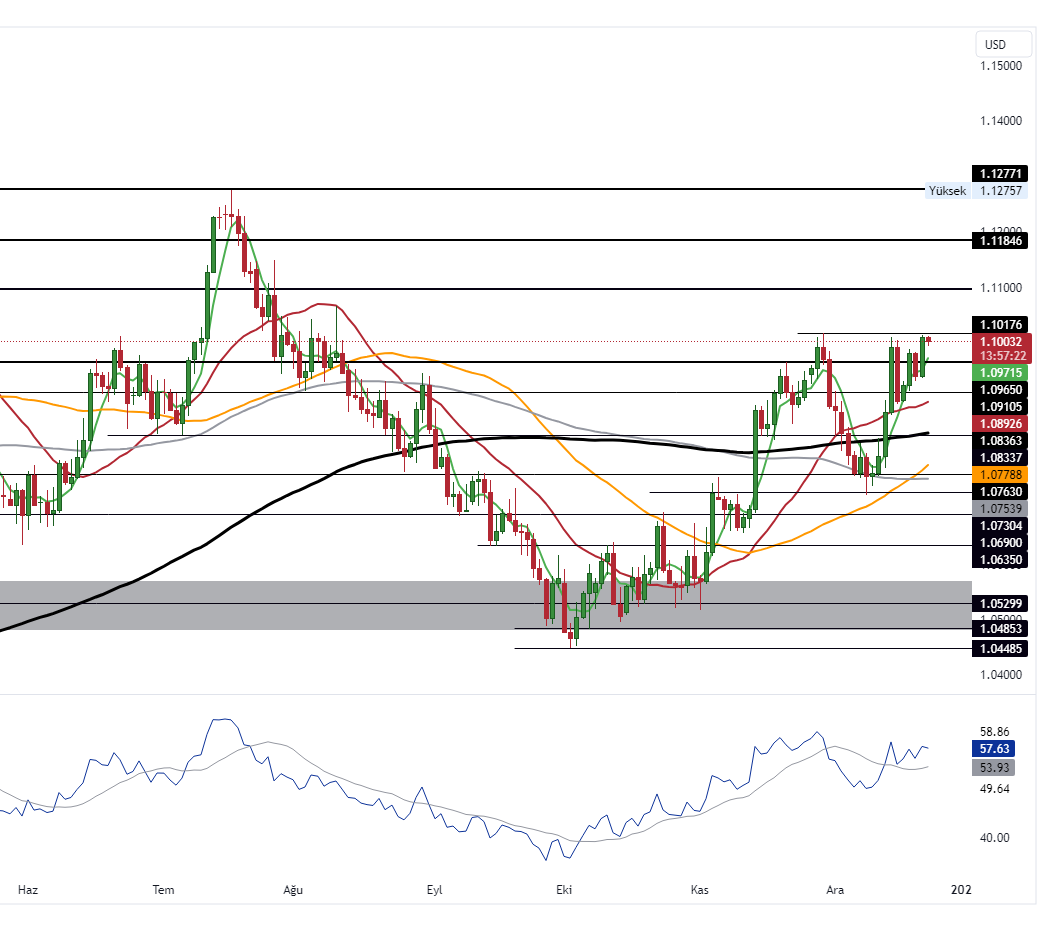The image size is (1046, 939).
Task: Click the gray 1.07539 price label
Action: (x=1001, y=509)
